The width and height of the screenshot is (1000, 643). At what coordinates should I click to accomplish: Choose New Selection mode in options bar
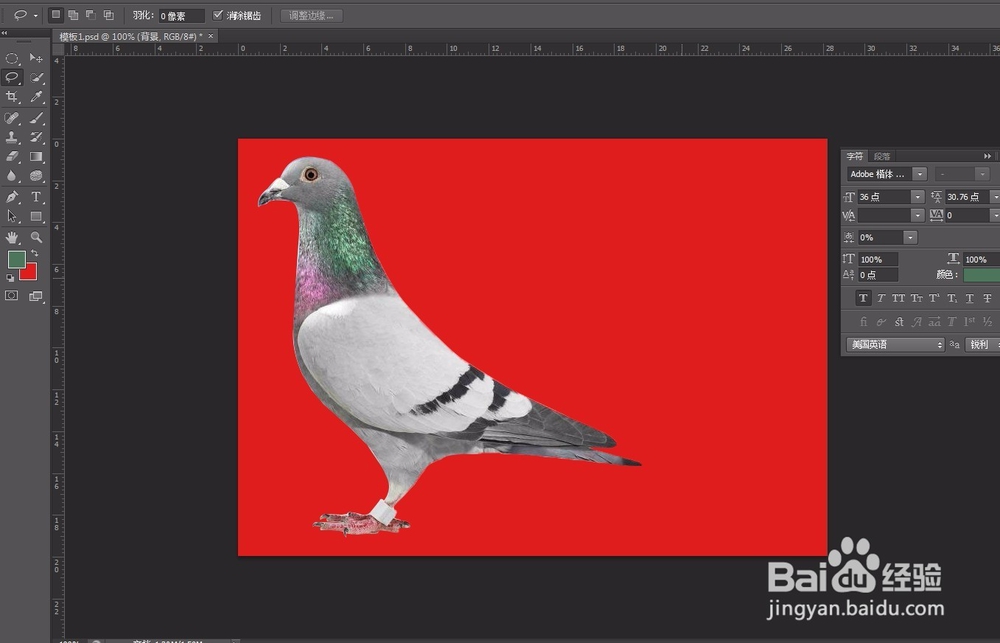(56, 15)
